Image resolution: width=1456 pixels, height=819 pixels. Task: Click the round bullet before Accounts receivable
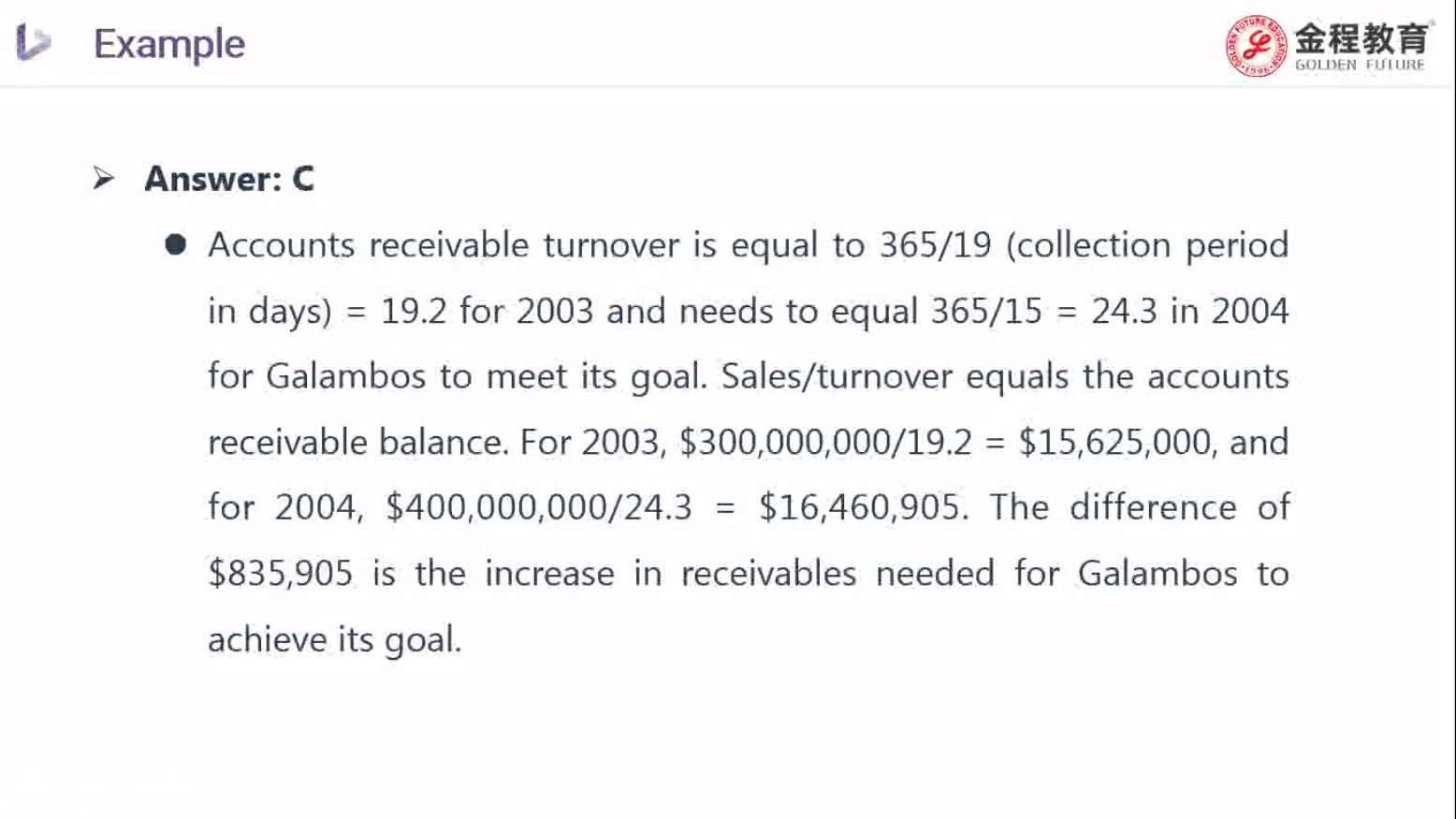pyautogui.click(x=175, y=245)
